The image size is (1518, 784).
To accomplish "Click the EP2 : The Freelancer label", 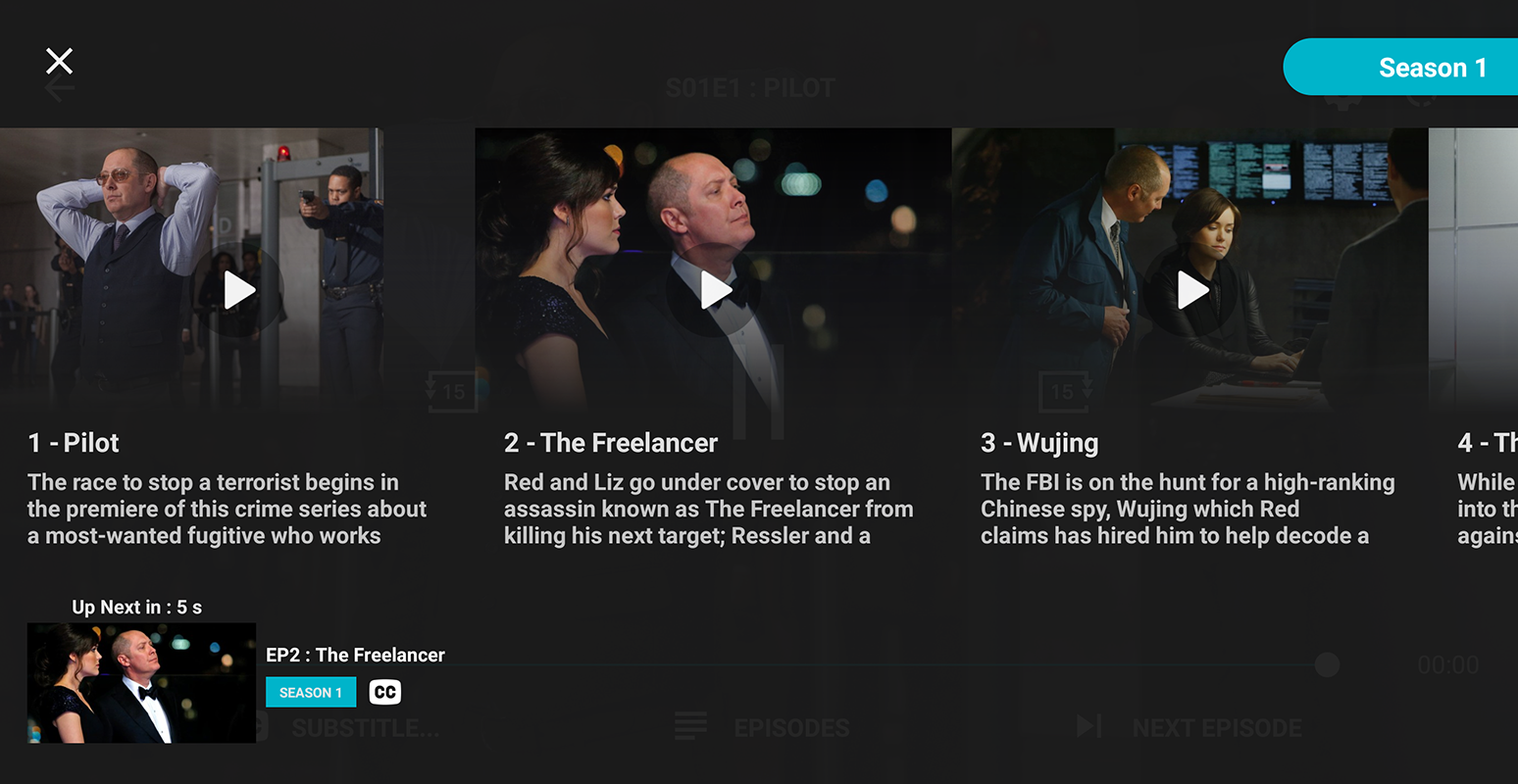I will (x=355, y=655).
